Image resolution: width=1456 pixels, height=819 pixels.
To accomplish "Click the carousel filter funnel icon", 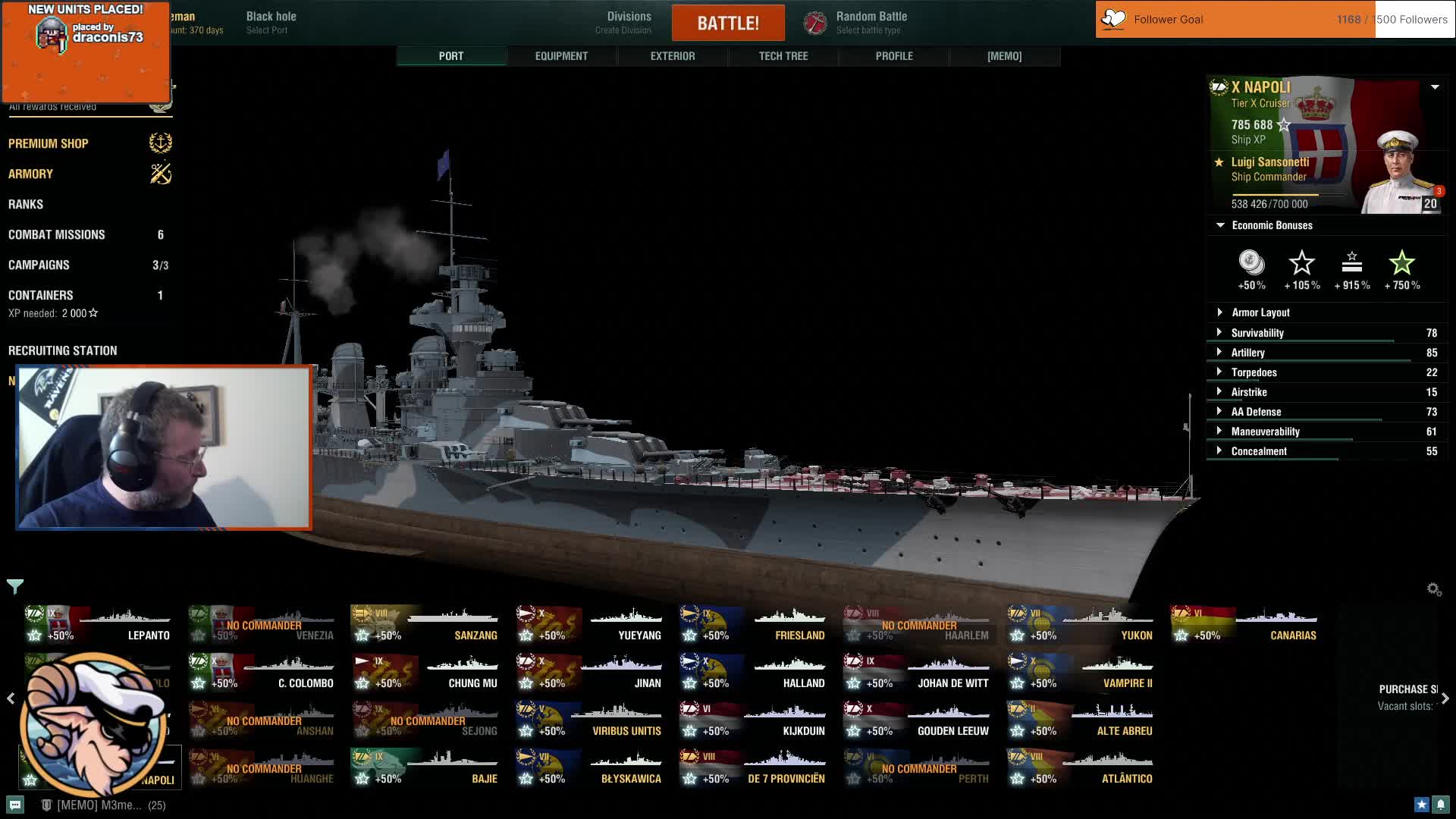I will (15, 586).
